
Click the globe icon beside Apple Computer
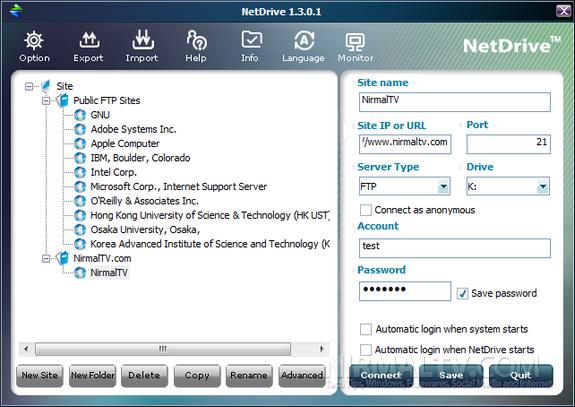[80, 143]
